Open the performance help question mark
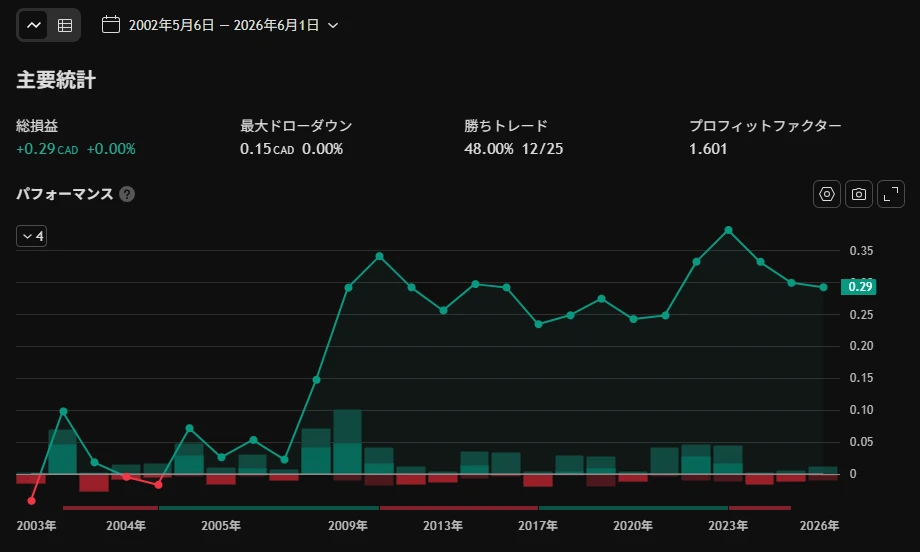 127,194
